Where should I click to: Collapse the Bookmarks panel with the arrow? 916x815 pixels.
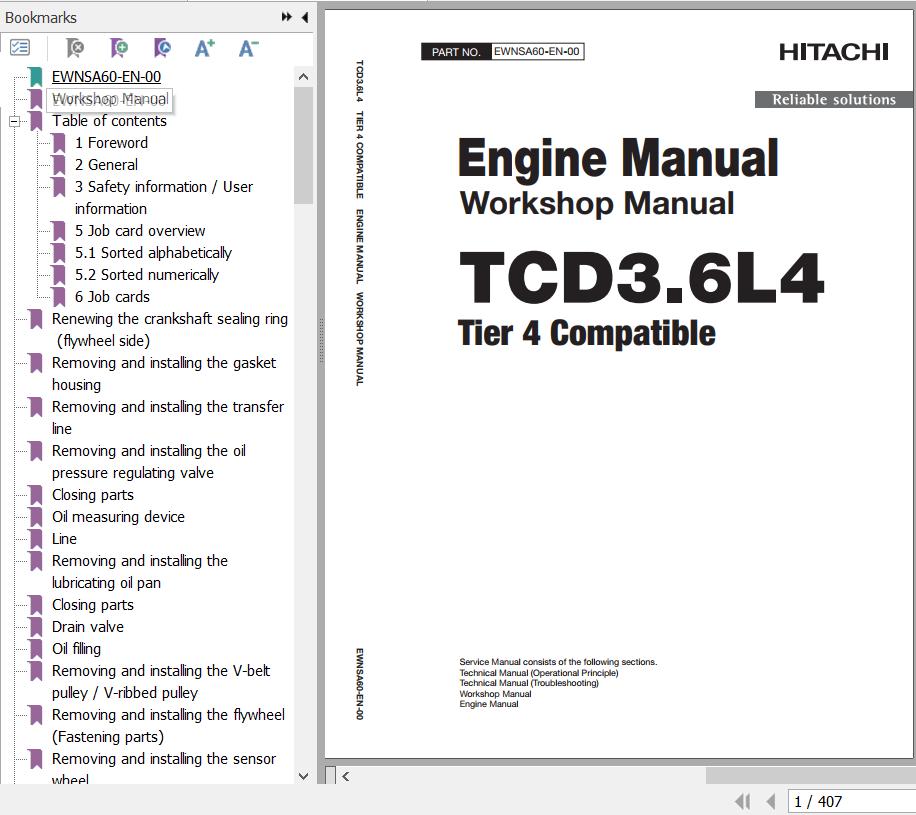(304, 17)
